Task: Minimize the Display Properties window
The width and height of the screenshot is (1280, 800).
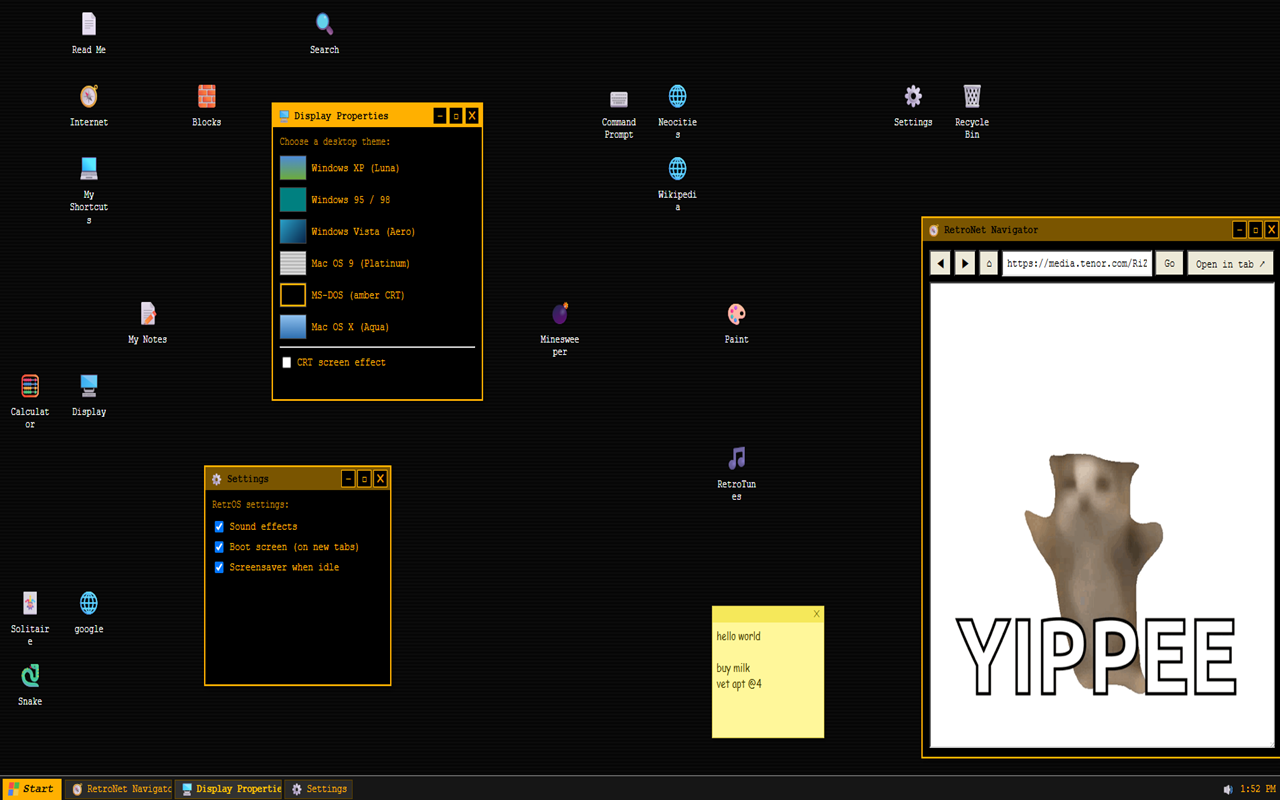Action: (440, 116)
